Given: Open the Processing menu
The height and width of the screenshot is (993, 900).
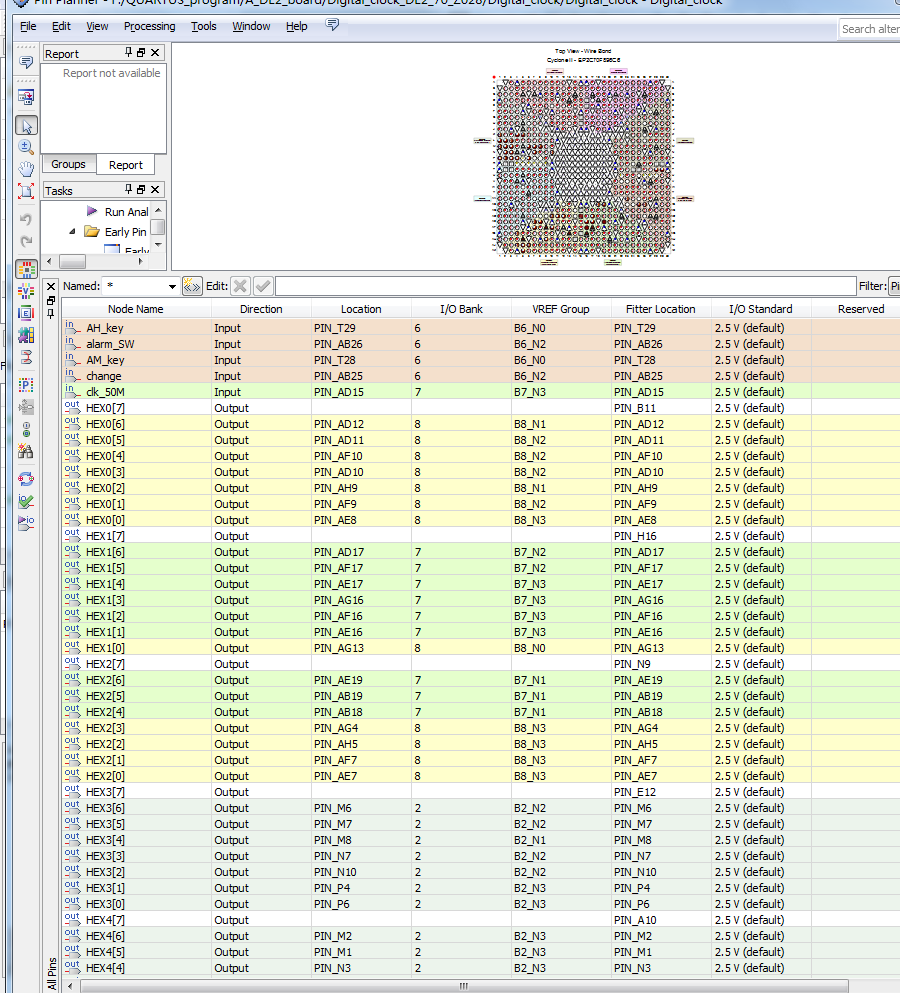Looking at the screenshot, I should point(149,26).
